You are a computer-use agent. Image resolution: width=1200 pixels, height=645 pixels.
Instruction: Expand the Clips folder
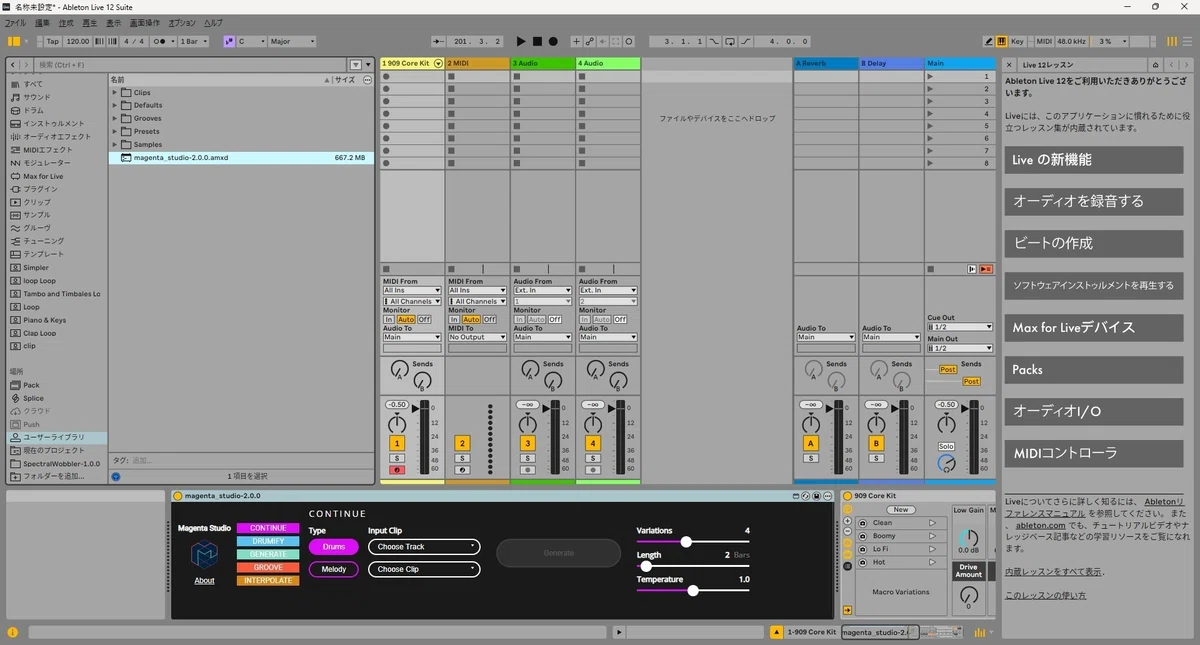[x=116, y=92]
